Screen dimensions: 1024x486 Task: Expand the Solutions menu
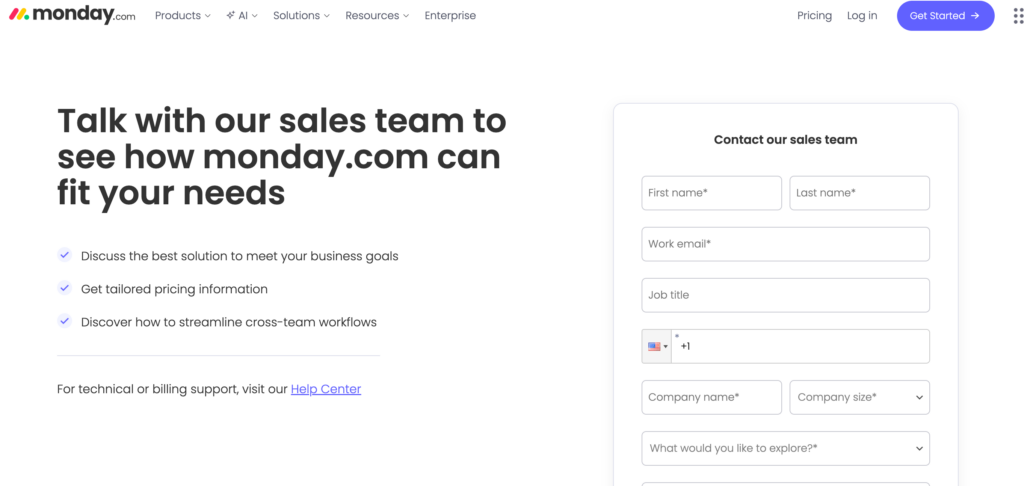point(300,16)
